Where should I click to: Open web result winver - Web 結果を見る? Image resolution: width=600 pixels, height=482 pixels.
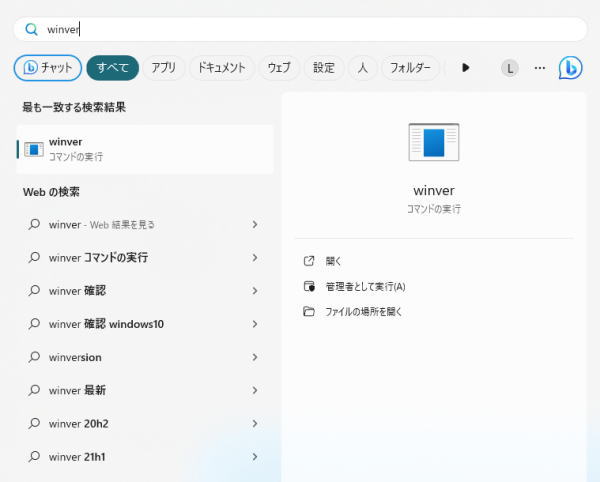coord(145,225)
